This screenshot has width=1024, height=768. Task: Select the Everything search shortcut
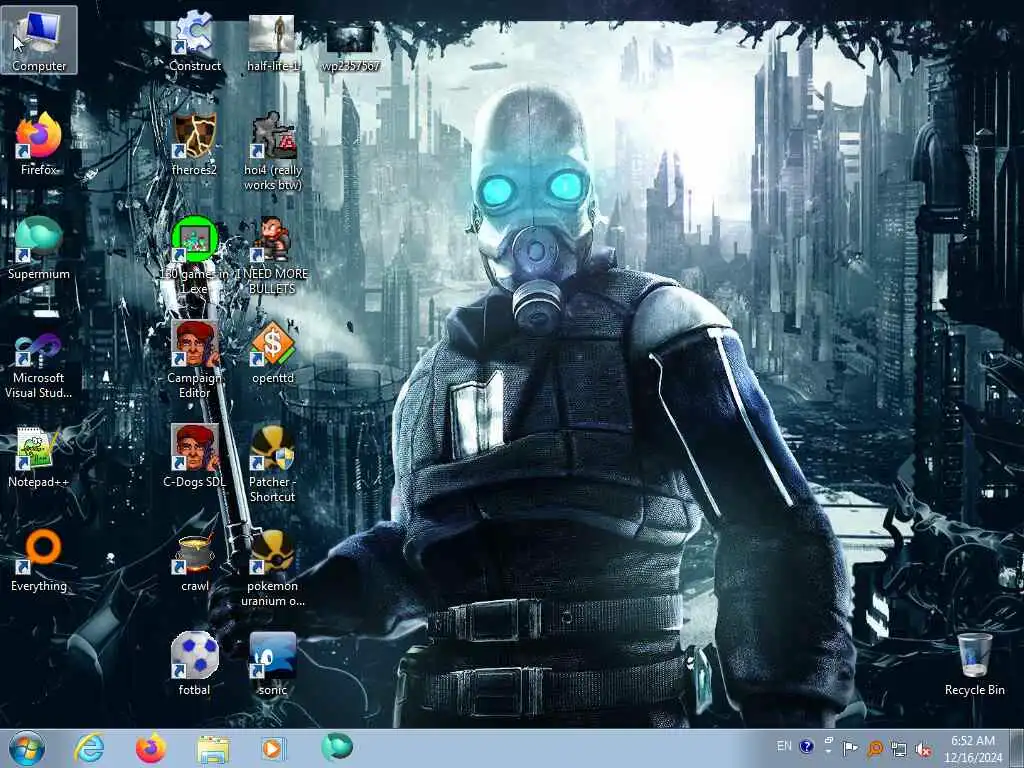[x=39, y=560]
